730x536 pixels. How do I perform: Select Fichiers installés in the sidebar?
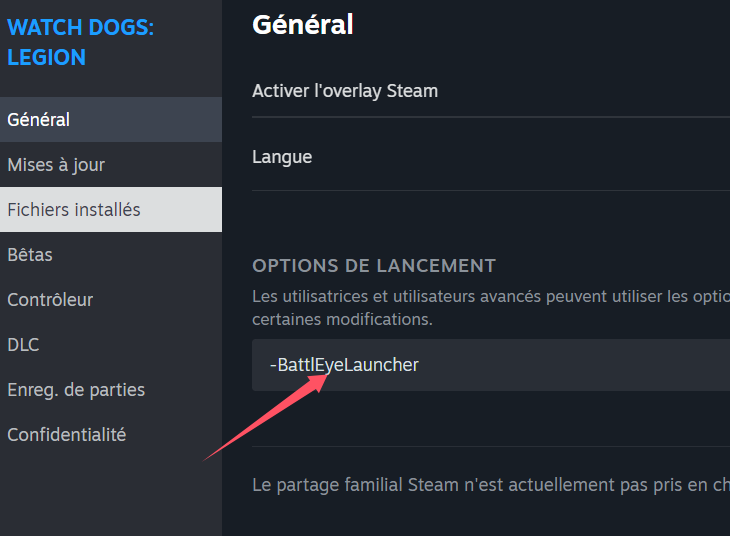click(111, 210)
